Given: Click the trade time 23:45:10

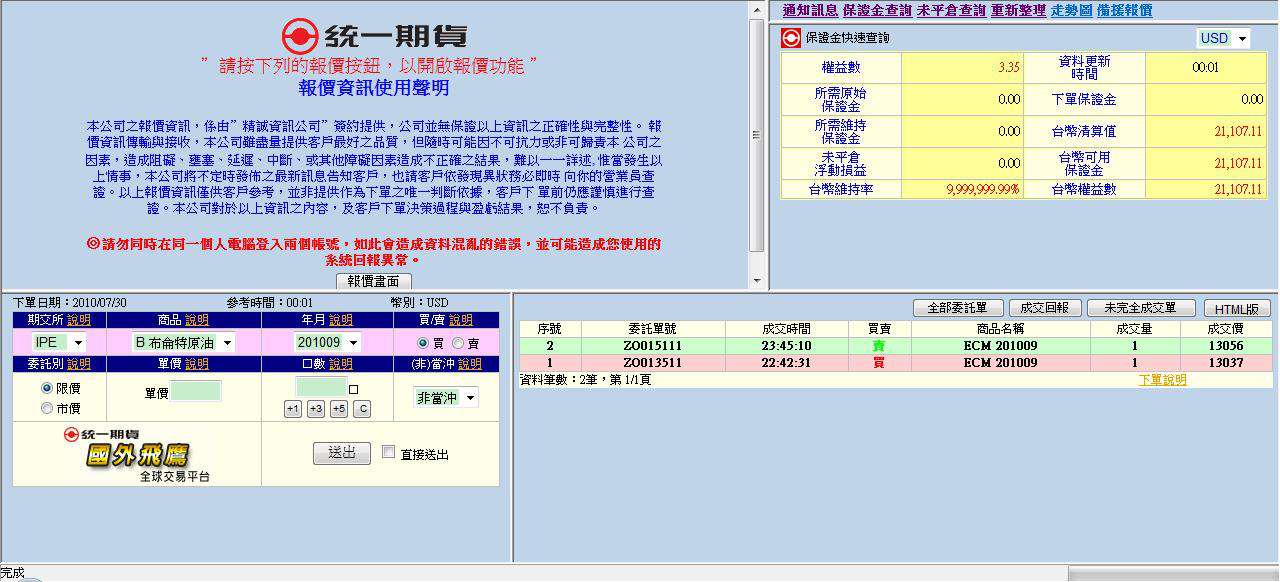Looking at the screenshot, I should (x=785, y=346).
